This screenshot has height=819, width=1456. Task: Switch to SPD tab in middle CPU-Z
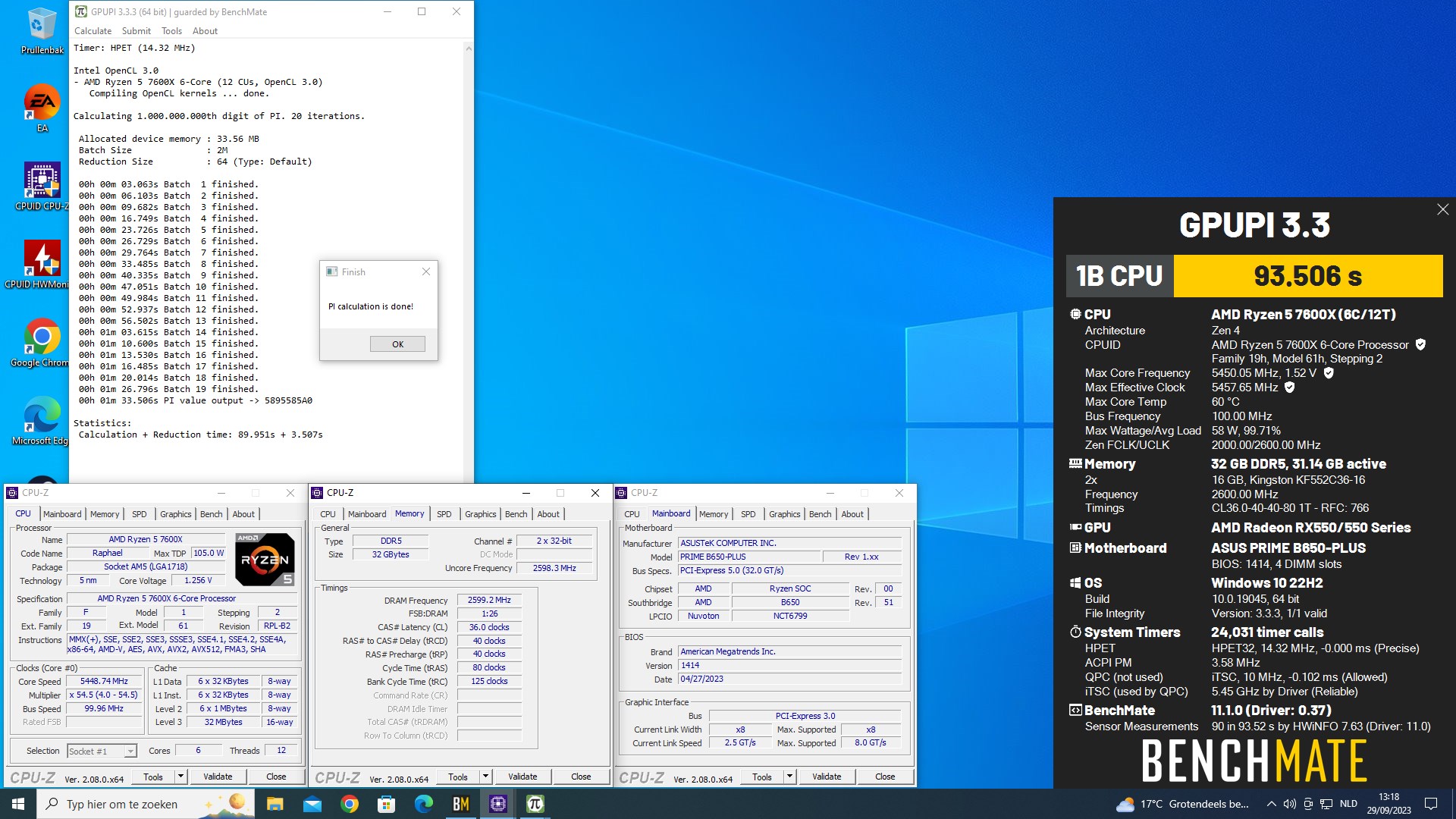(x=444, y=514)
